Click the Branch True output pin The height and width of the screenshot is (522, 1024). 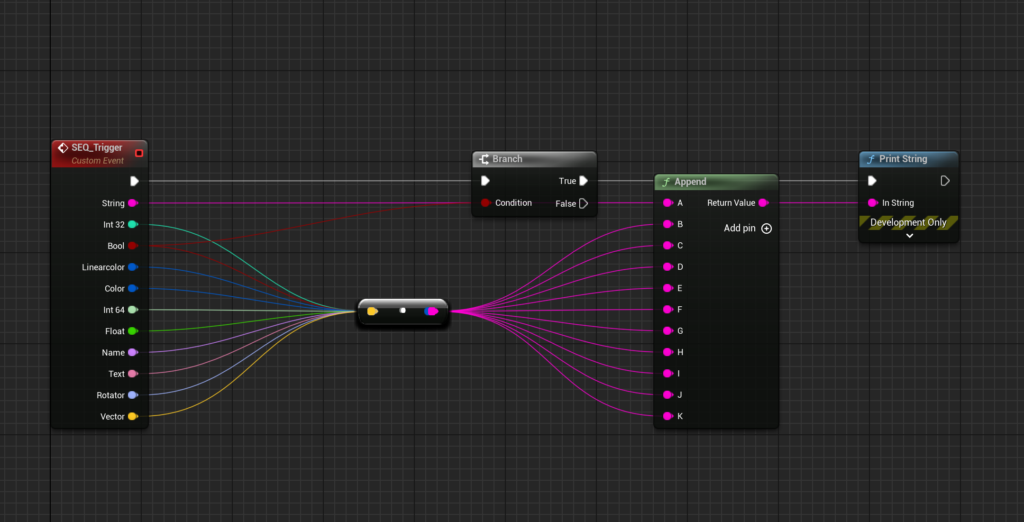583,181
